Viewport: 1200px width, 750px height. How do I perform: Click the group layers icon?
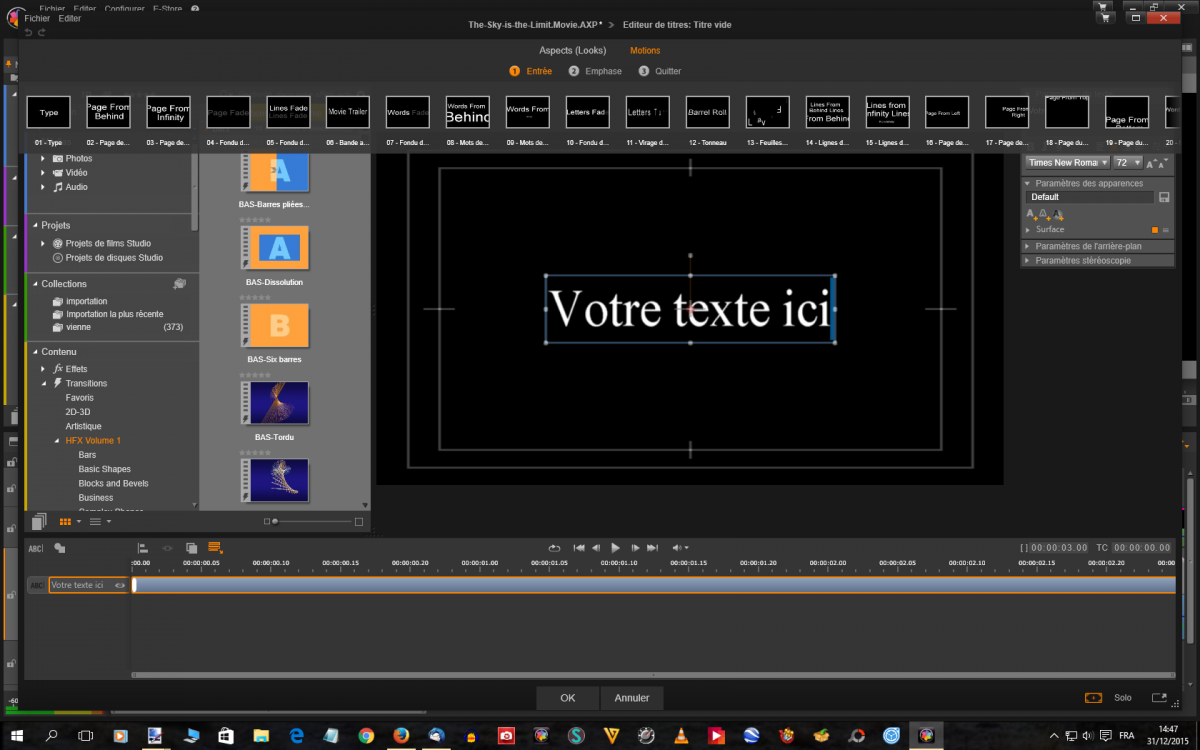tap(191, 548)
